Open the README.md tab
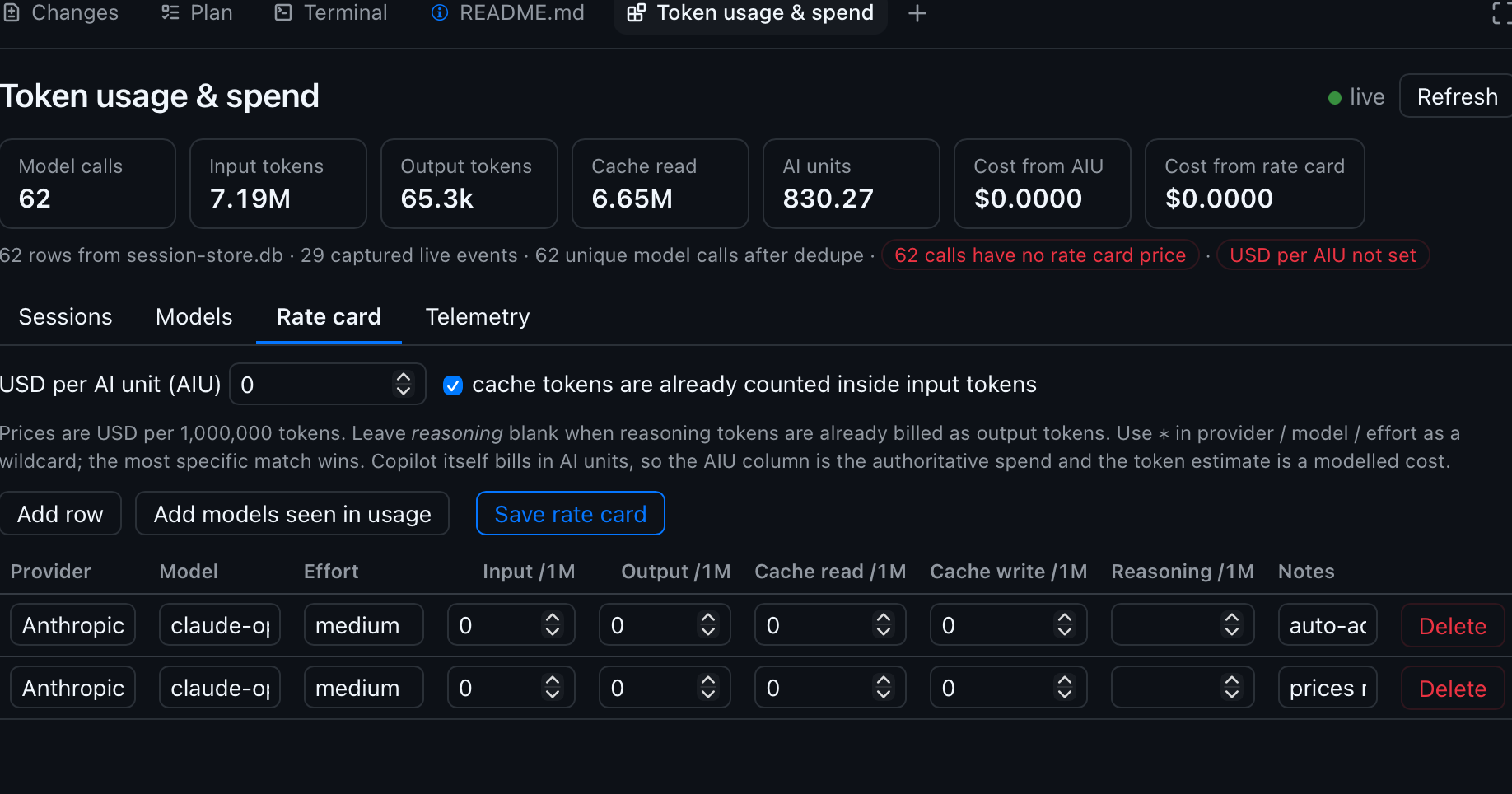The image size is (1512, 794). tap(508, 13)
